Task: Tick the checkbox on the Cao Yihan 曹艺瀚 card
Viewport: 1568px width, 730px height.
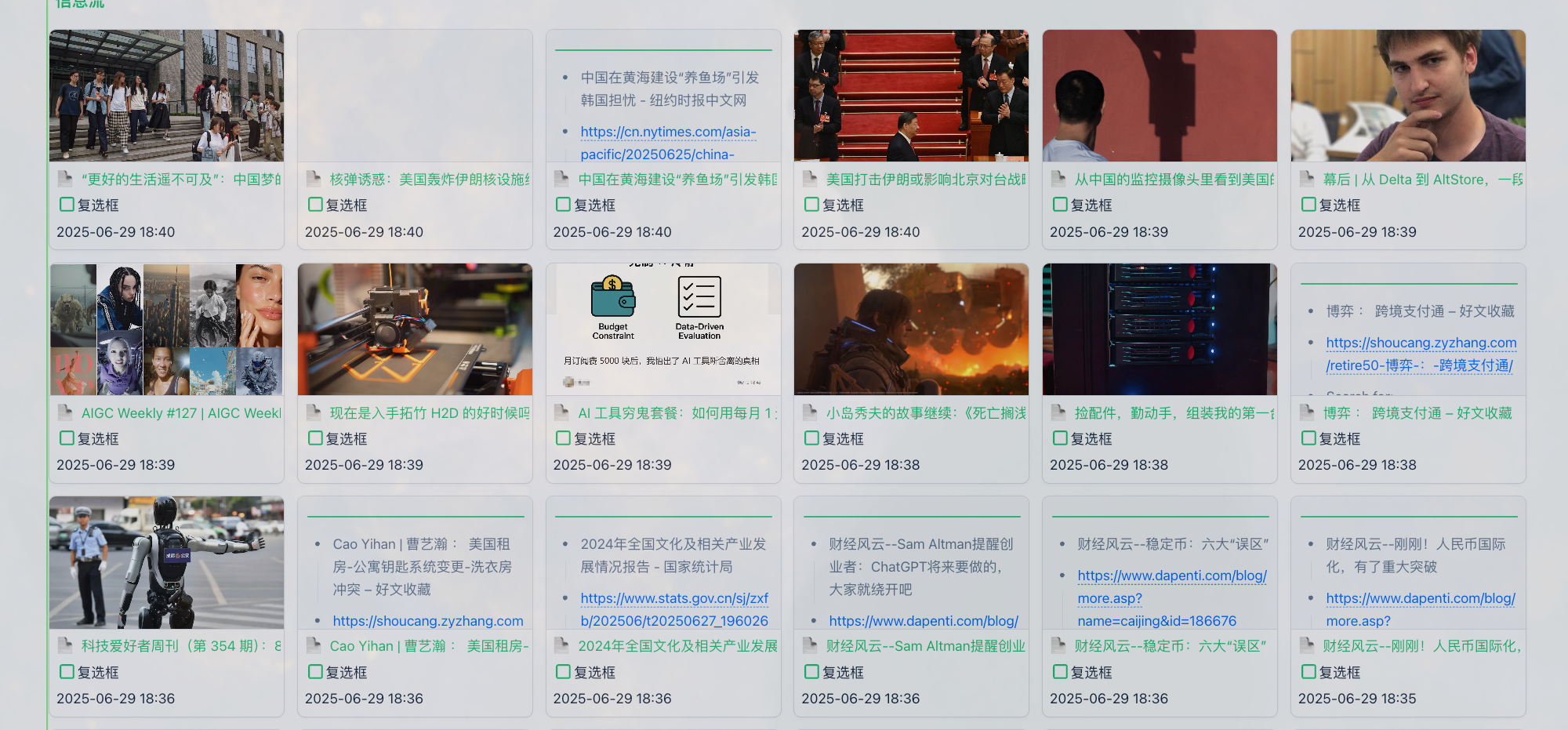Action: (315, 672)
